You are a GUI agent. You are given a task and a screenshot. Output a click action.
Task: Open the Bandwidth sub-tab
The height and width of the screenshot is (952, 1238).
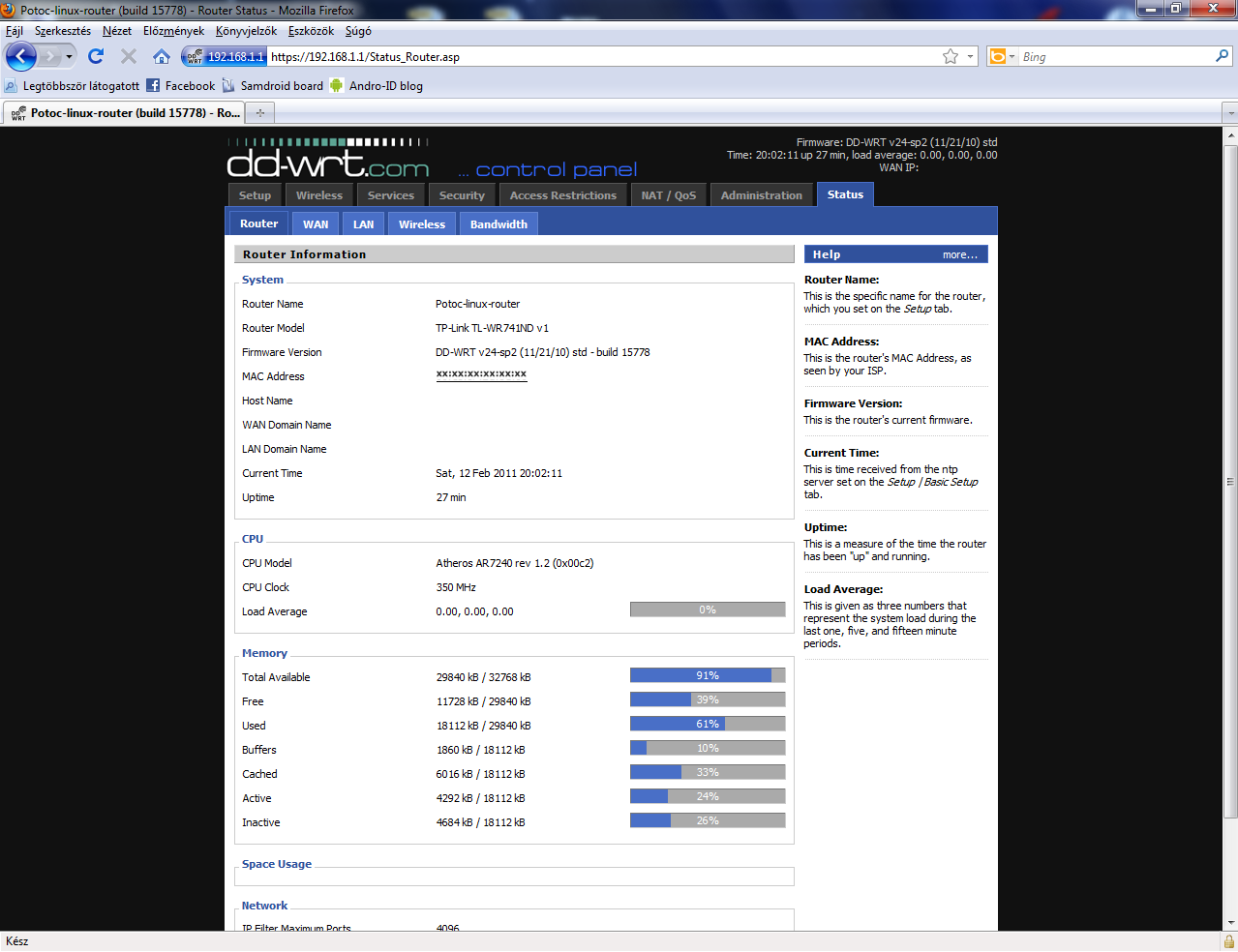click(498, 224)
